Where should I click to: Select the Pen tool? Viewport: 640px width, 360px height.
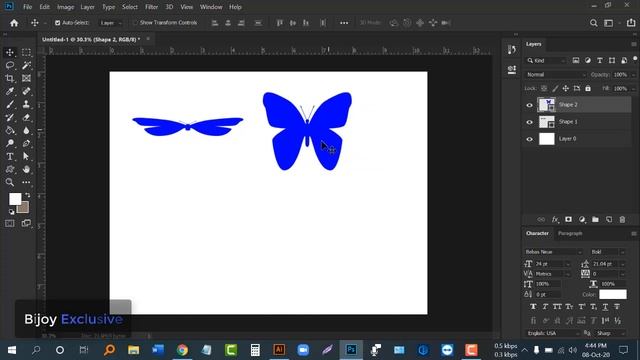click(26, 143)
